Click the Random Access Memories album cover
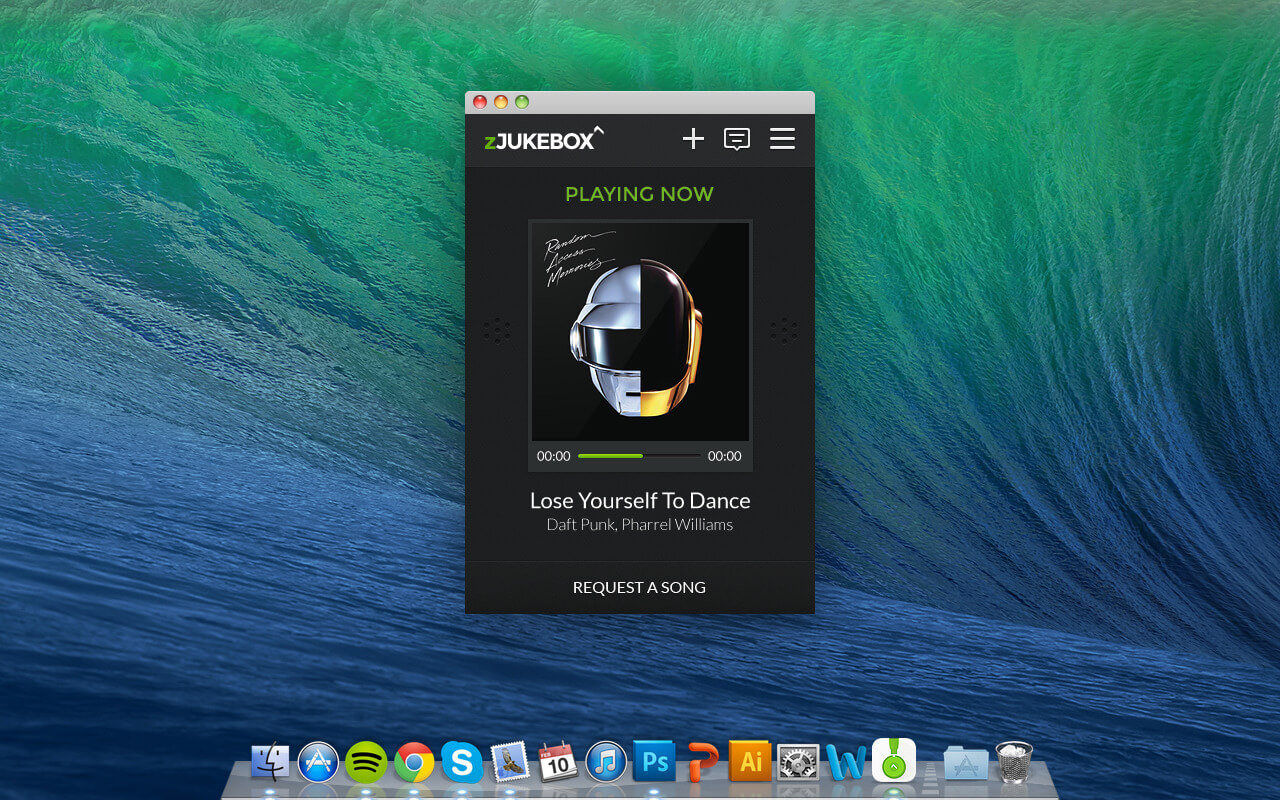 [640, 331]
